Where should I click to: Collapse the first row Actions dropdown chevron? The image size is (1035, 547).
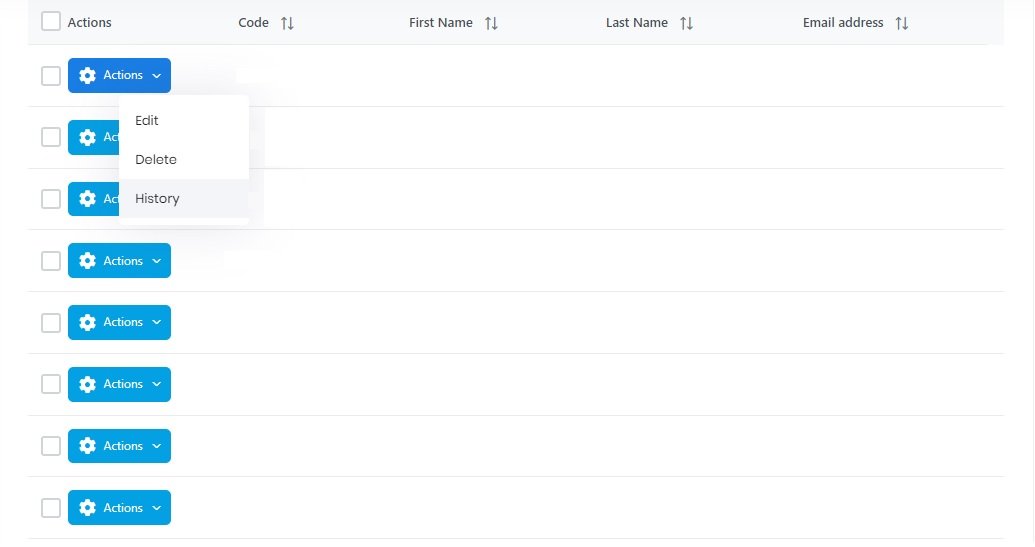point(157,76)
